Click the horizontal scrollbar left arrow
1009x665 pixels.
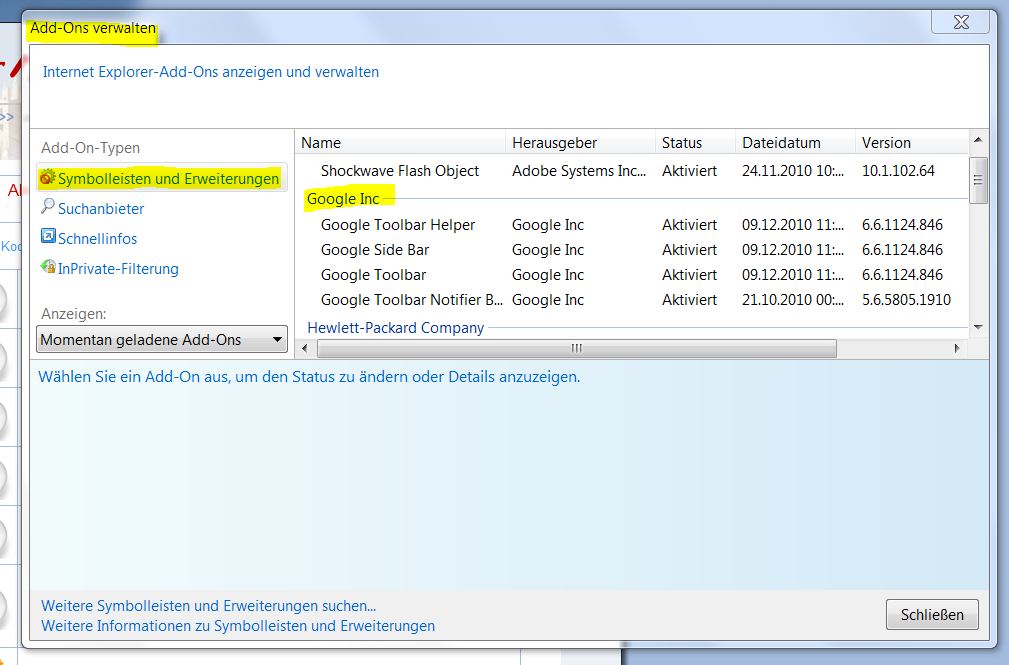coord(304,348)
